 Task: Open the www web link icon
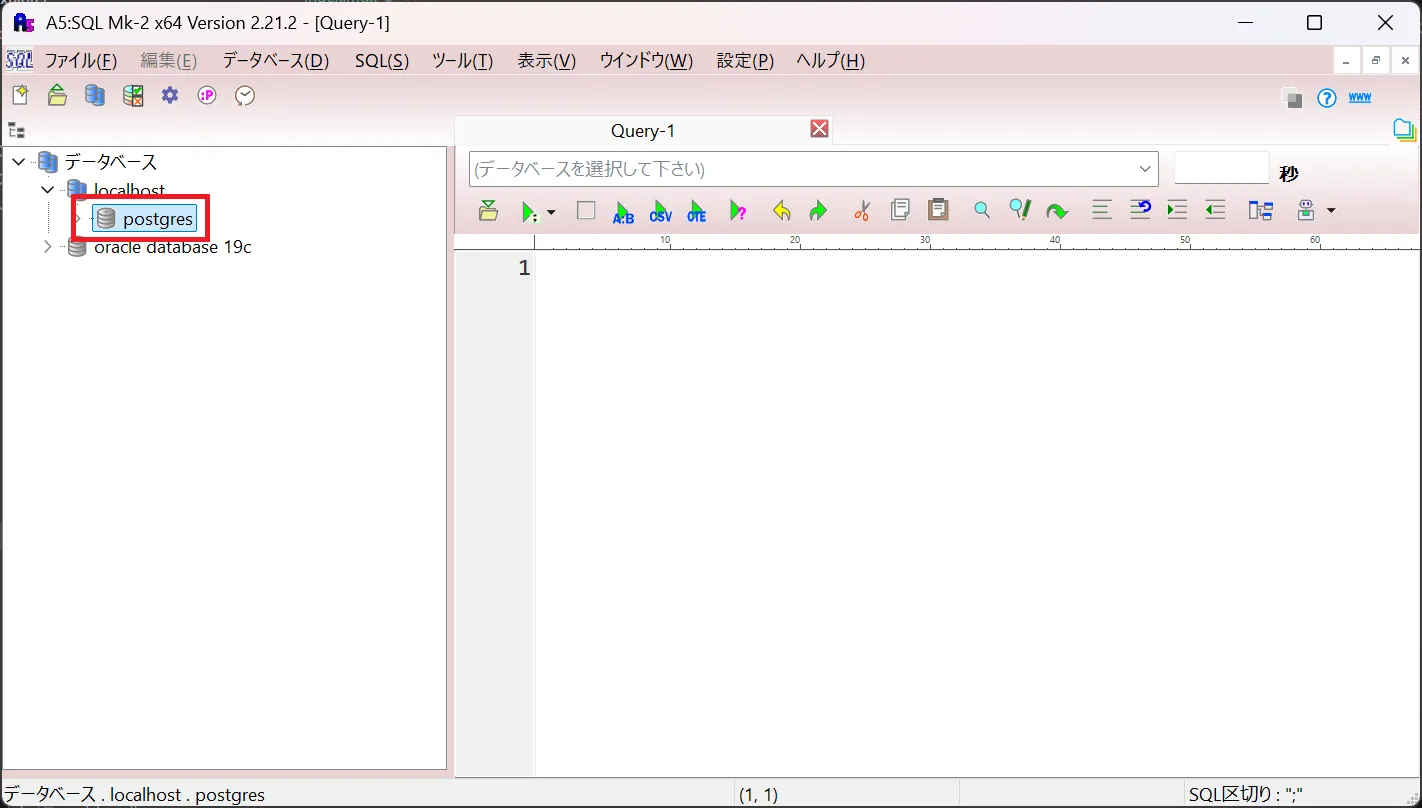coord(1360,98)
